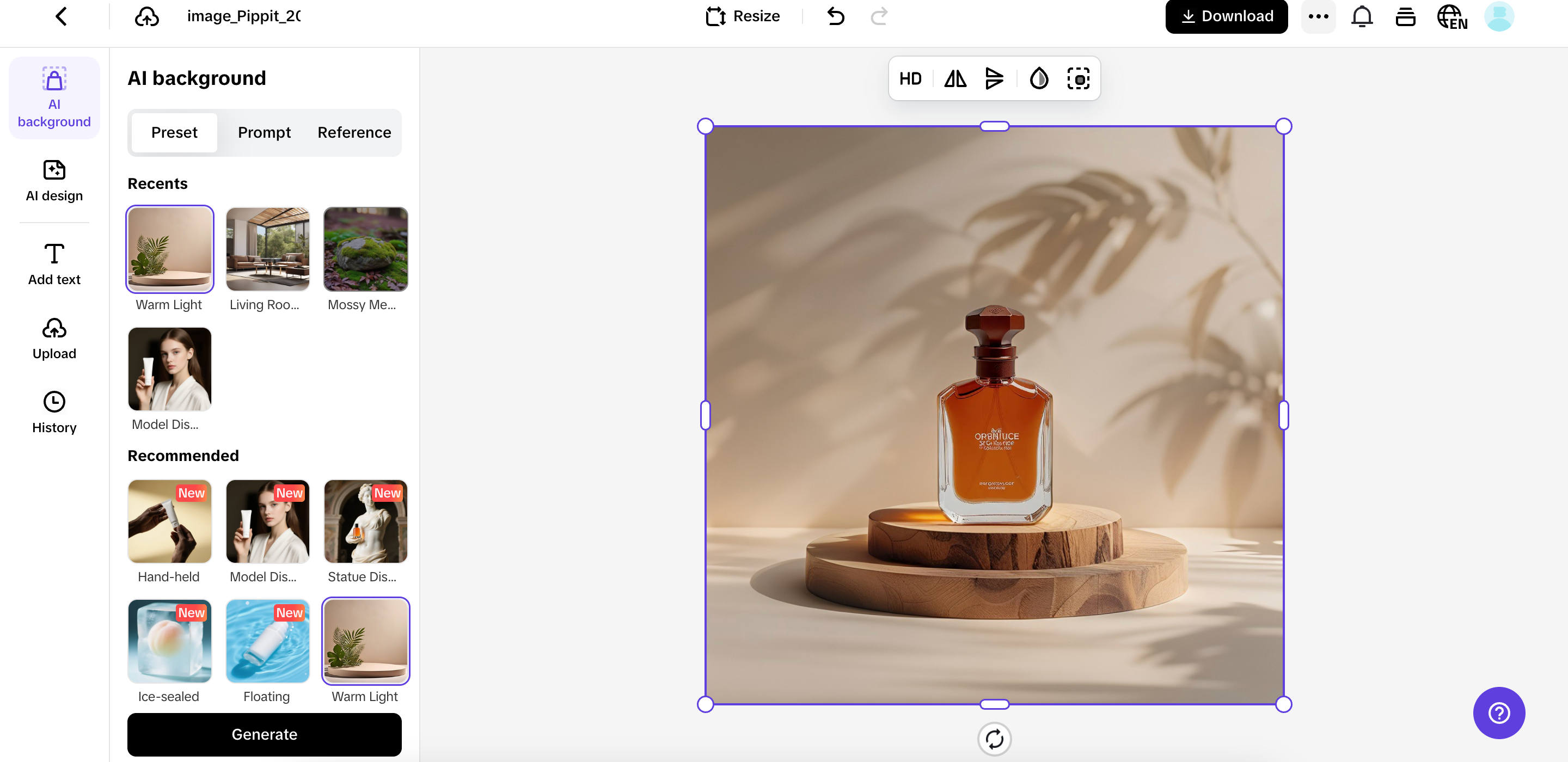Select the Floating preset thumbnail
Screen dimensions: 1568x762
coord(267,641)
